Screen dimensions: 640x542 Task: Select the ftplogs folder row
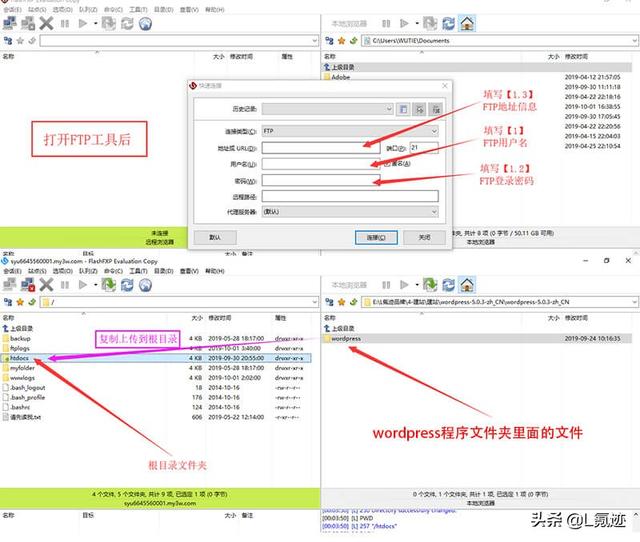[156, 348]
